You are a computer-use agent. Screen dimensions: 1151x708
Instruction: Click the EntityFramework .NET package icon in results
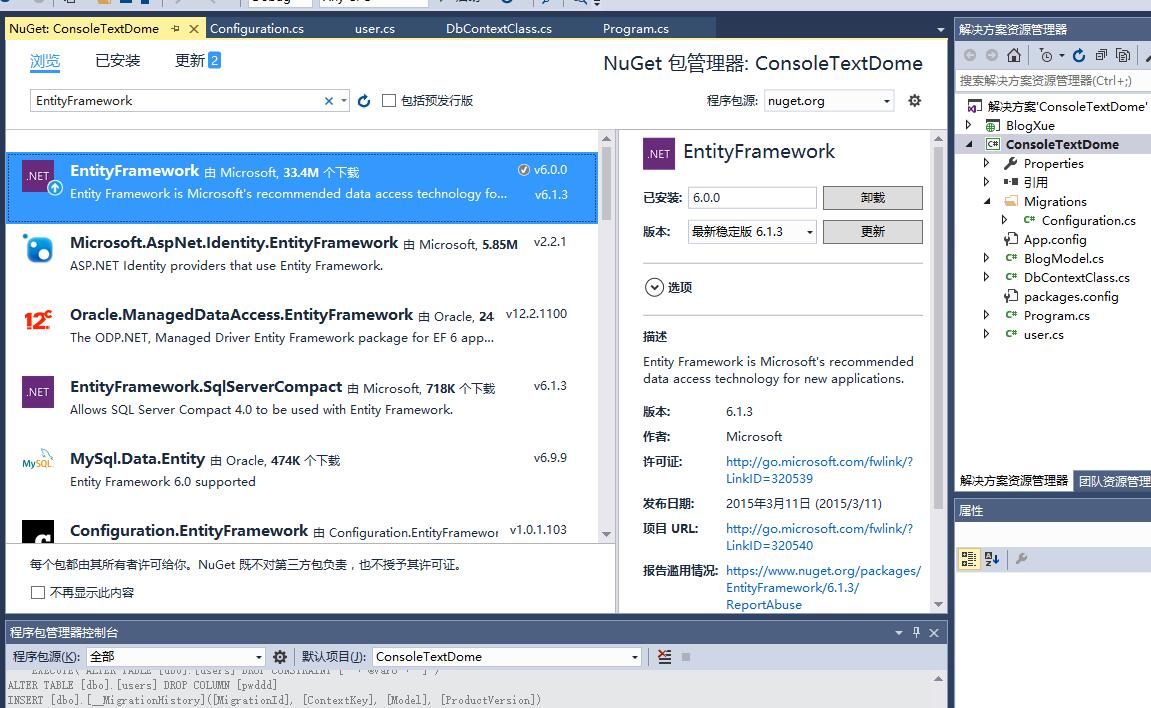pyautogui.click(x=38, y=176)
